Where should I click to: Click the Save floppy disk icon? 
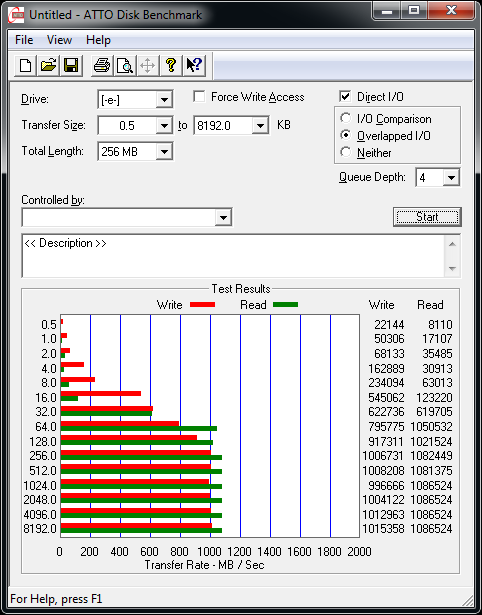[x=71, y=65]
